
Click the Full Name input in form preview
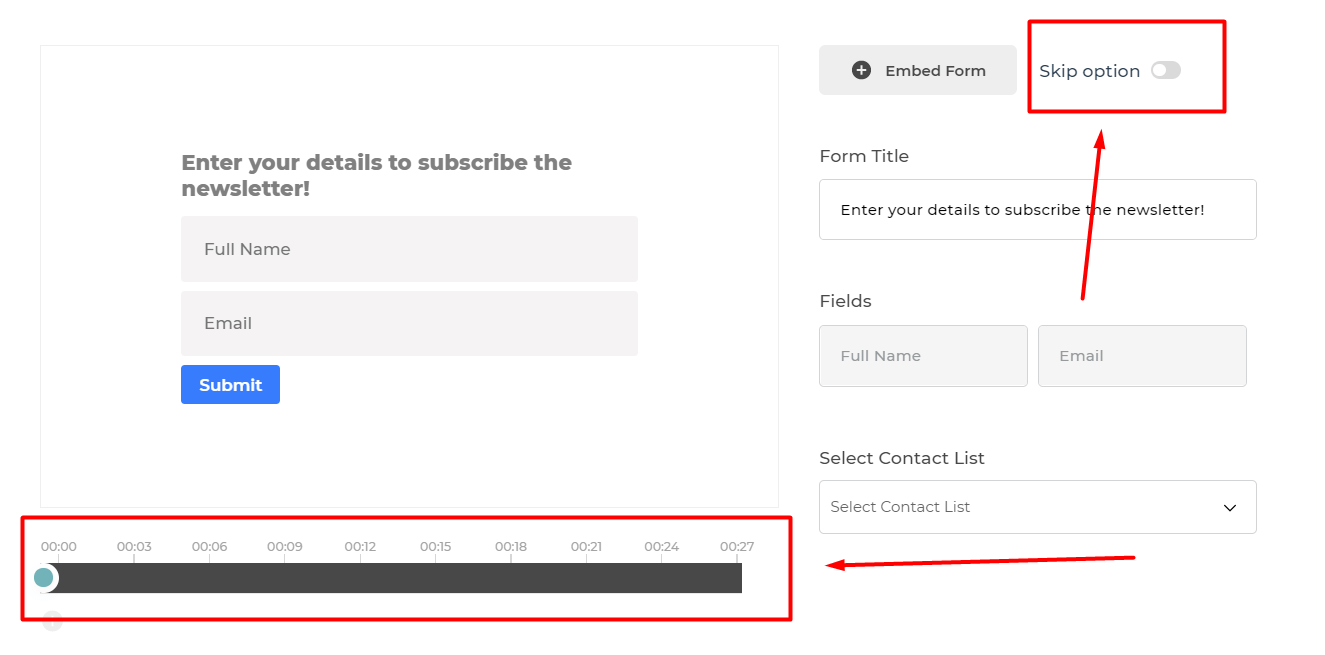click(409, 249)
